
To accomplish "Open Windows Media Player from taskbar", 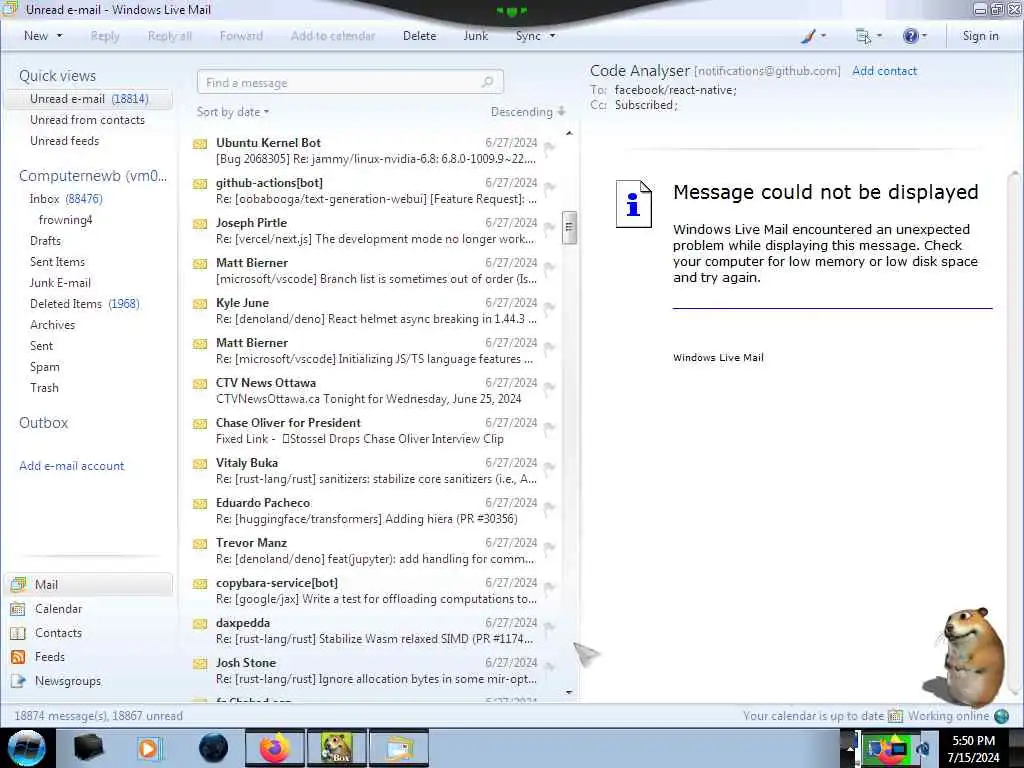I will 148,748.
